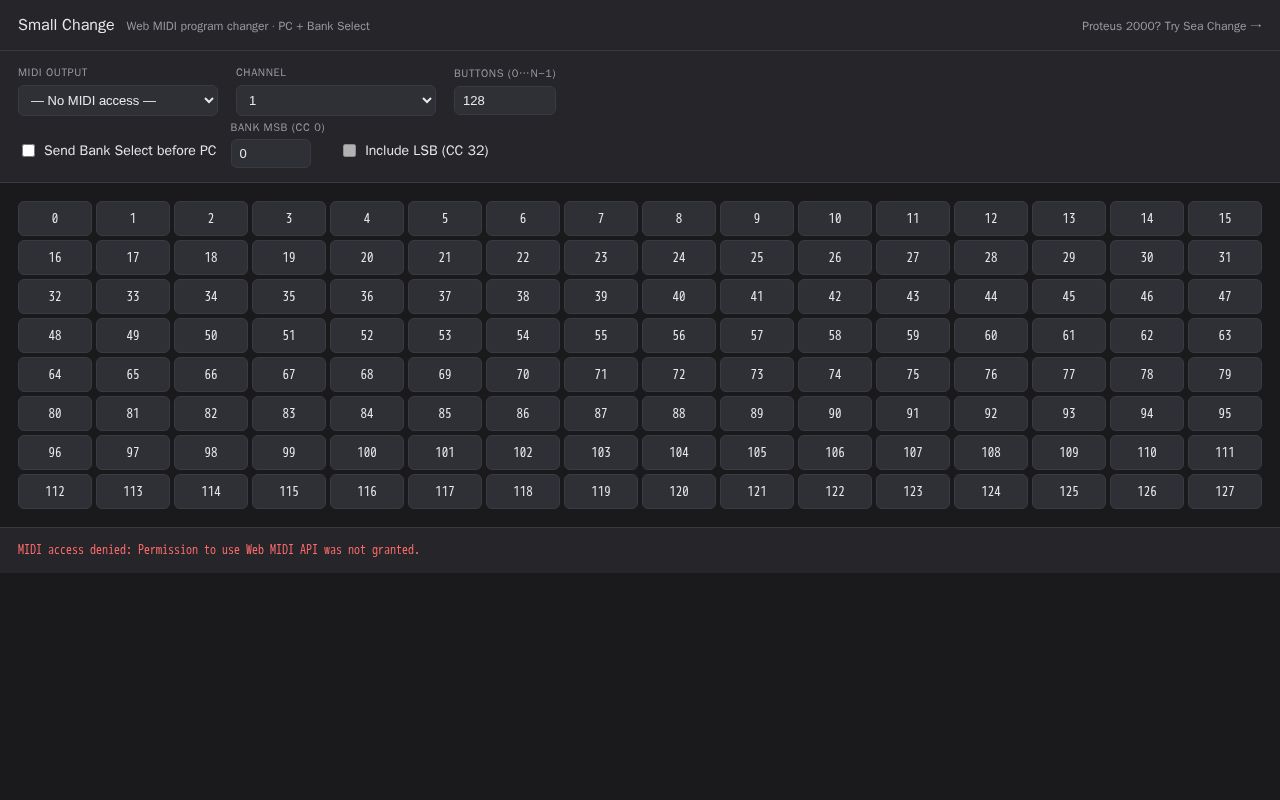Open the MIDI Output dropdown
Viewport: 1280px width, 800px height.
(x=118, y=100)
